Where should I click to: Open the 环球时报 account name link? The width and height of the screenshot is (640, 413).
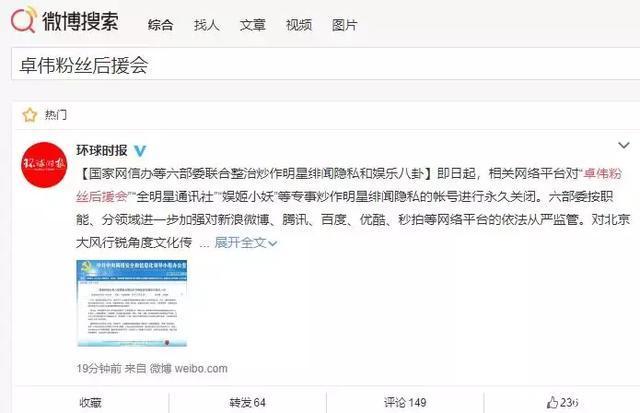tap(102, 151)
